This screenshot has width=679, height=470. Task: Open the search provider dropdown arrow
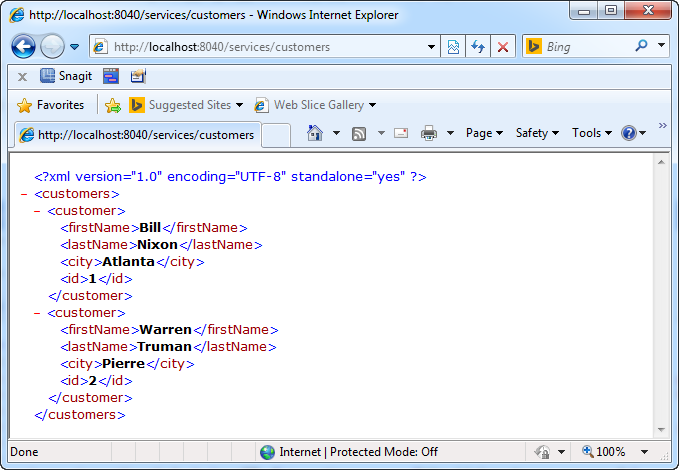click(661, 45)
